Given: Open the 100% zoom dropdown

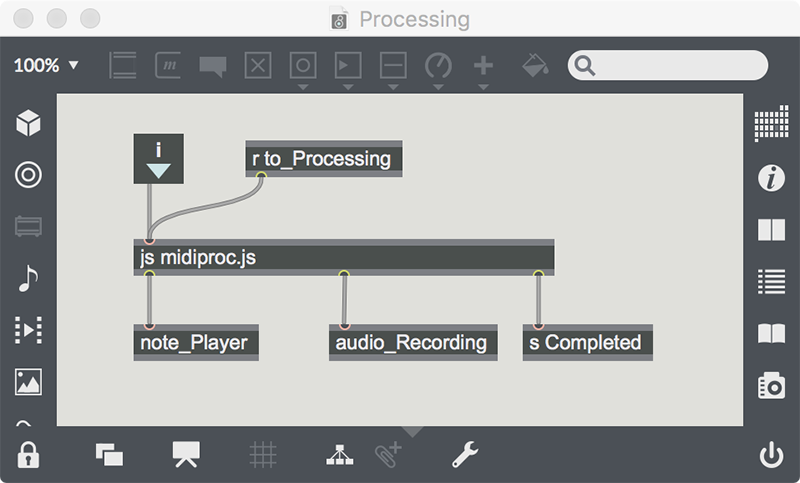Looking at the screenshot, I should [46, 65].
